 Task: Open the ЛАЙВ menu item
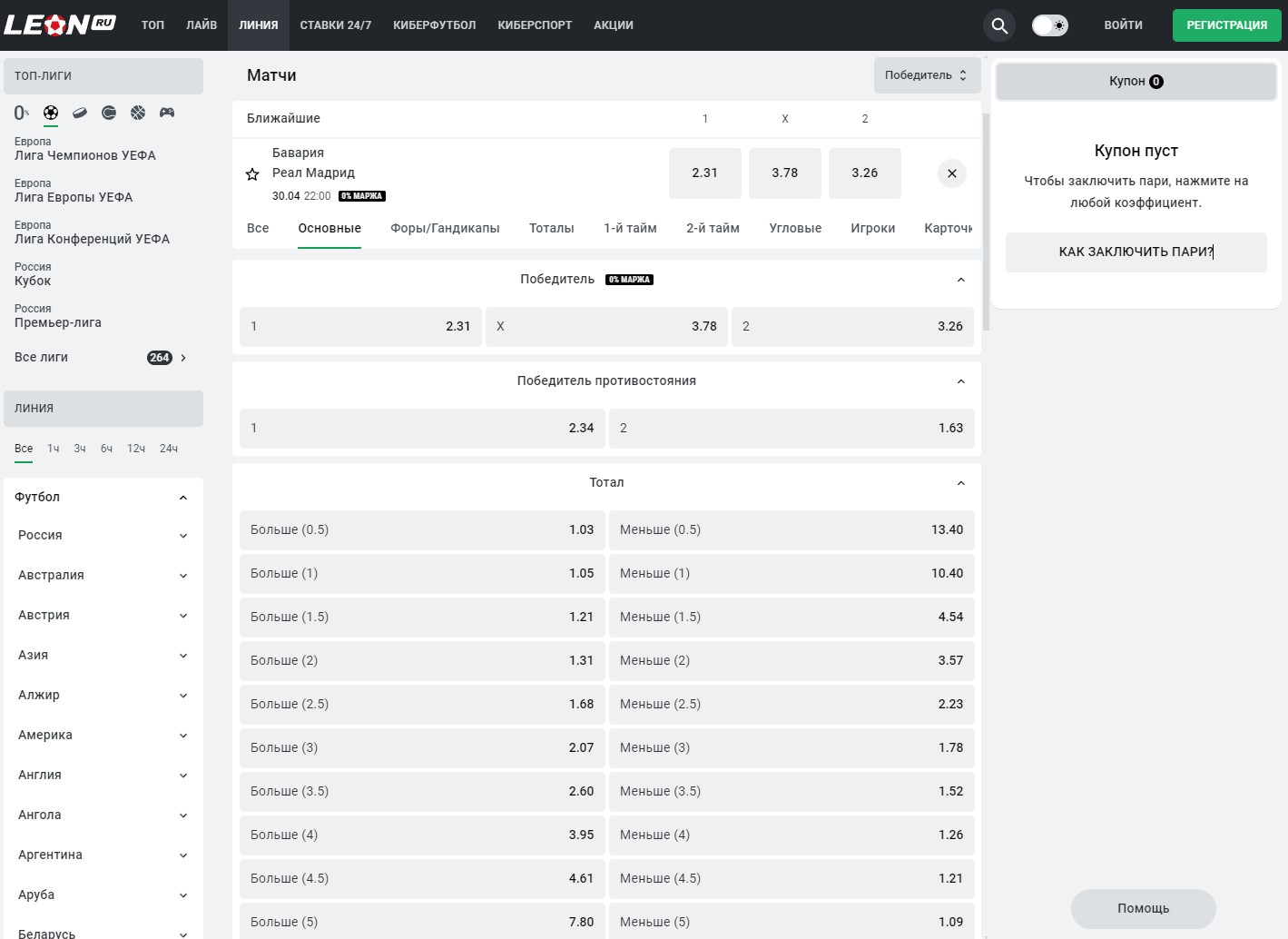[202, 25]
